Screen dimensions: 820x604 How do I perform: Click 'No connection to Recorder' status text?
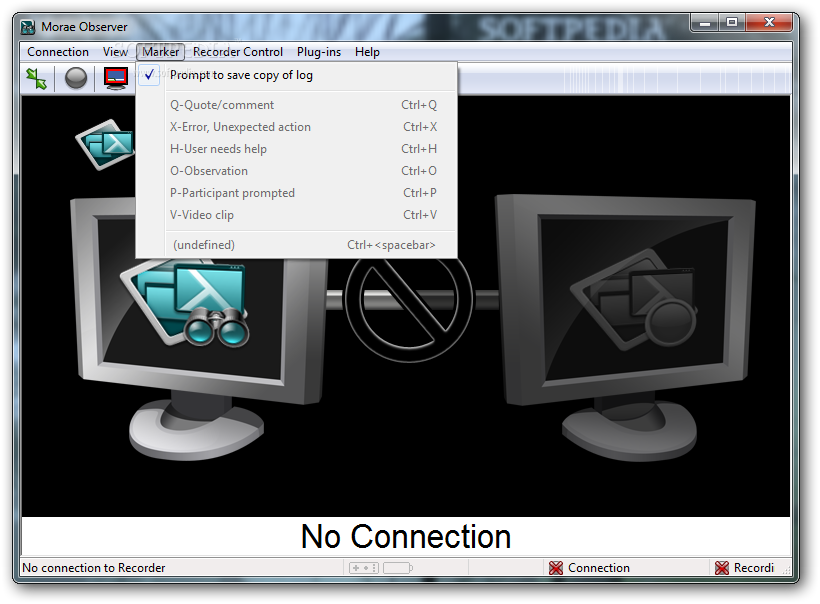[x=94, y=568]
